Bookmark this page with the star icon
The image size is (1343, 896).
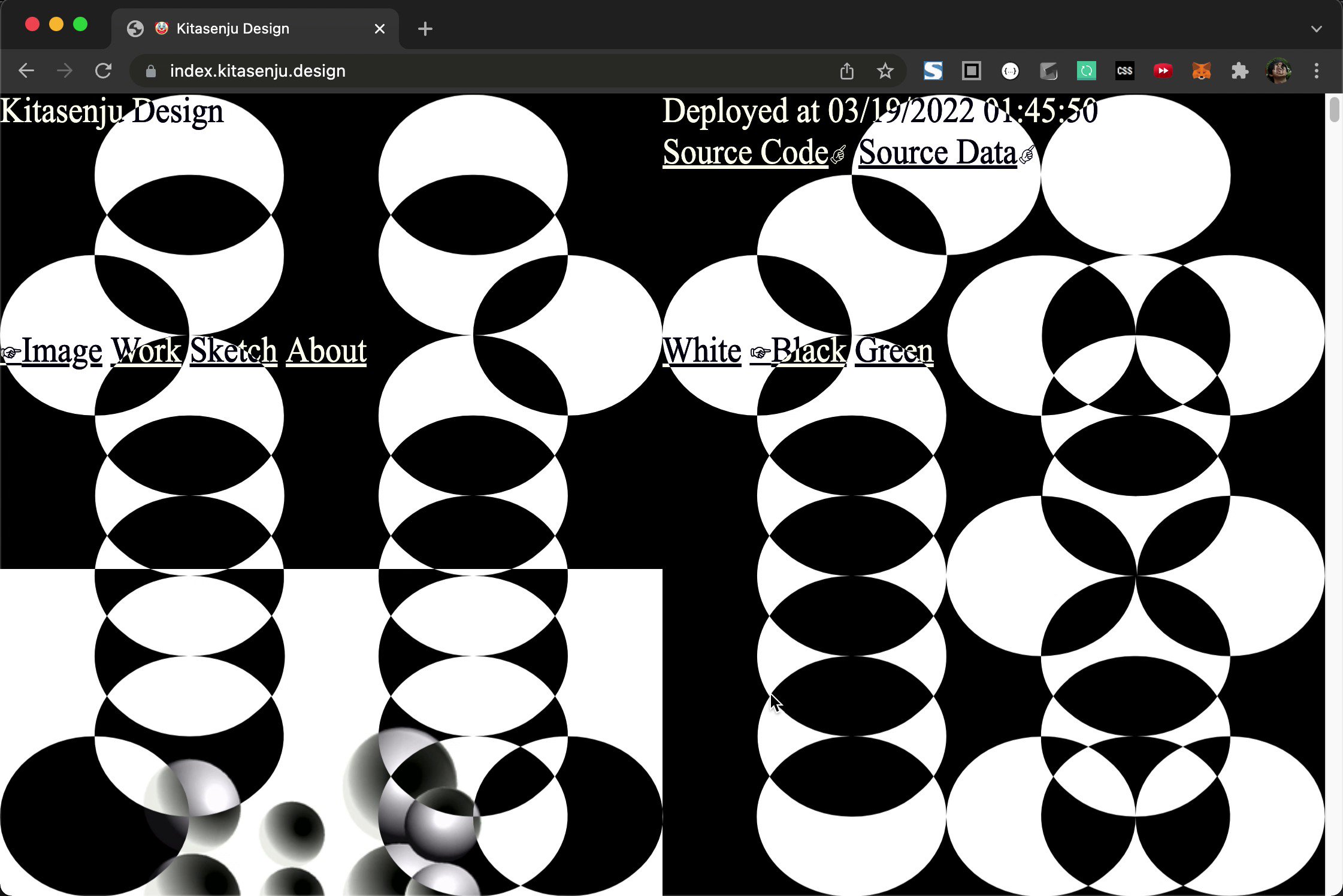point(885,71)
